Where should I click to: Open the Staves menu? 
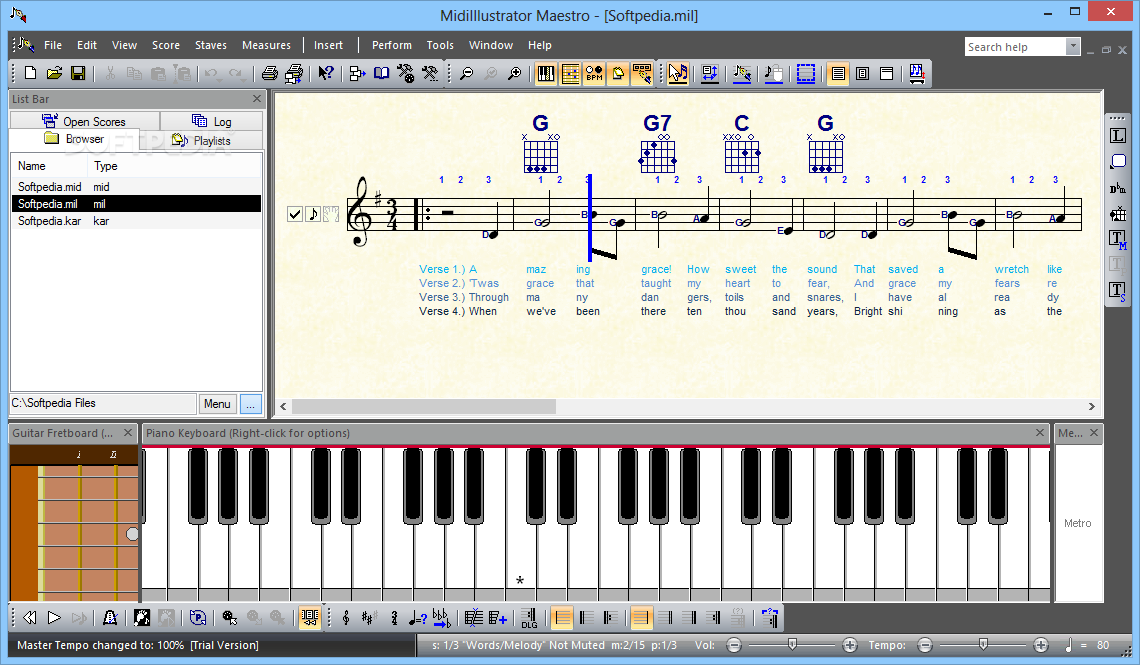(211, 45)
